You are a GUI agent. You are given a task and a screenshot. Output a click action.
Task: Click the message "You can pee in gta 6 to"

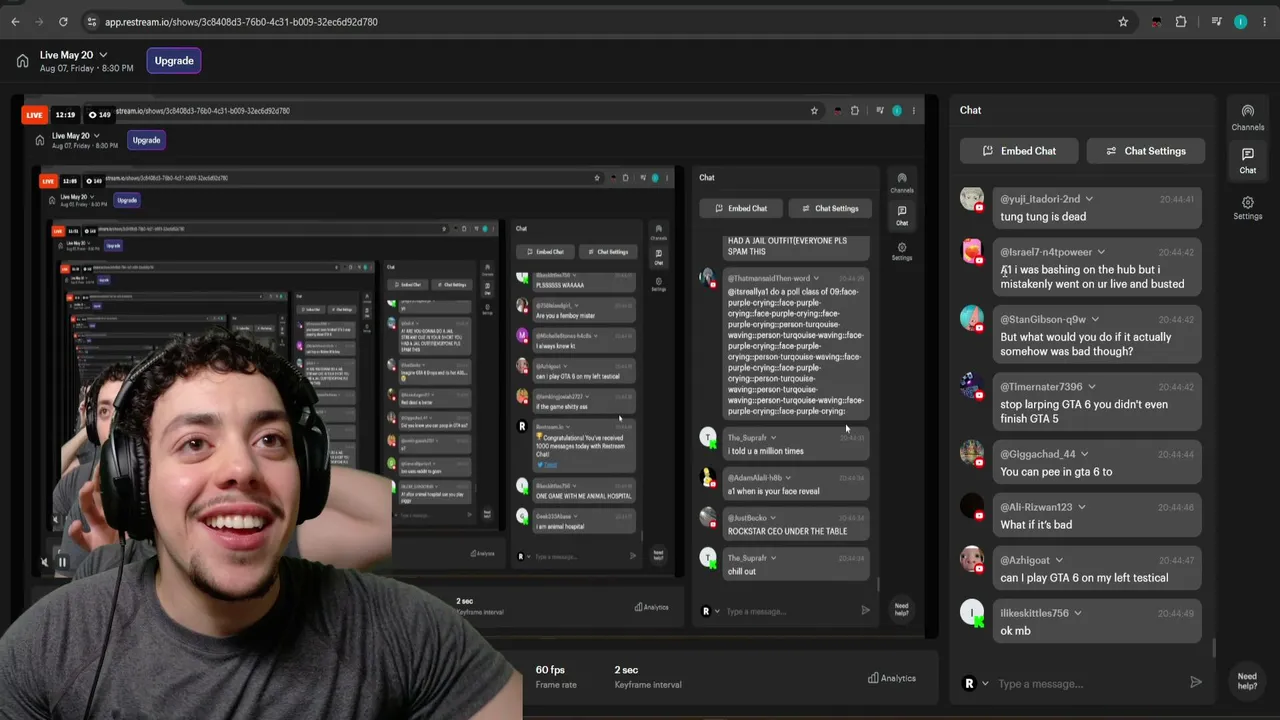(x=1056, y=472)
